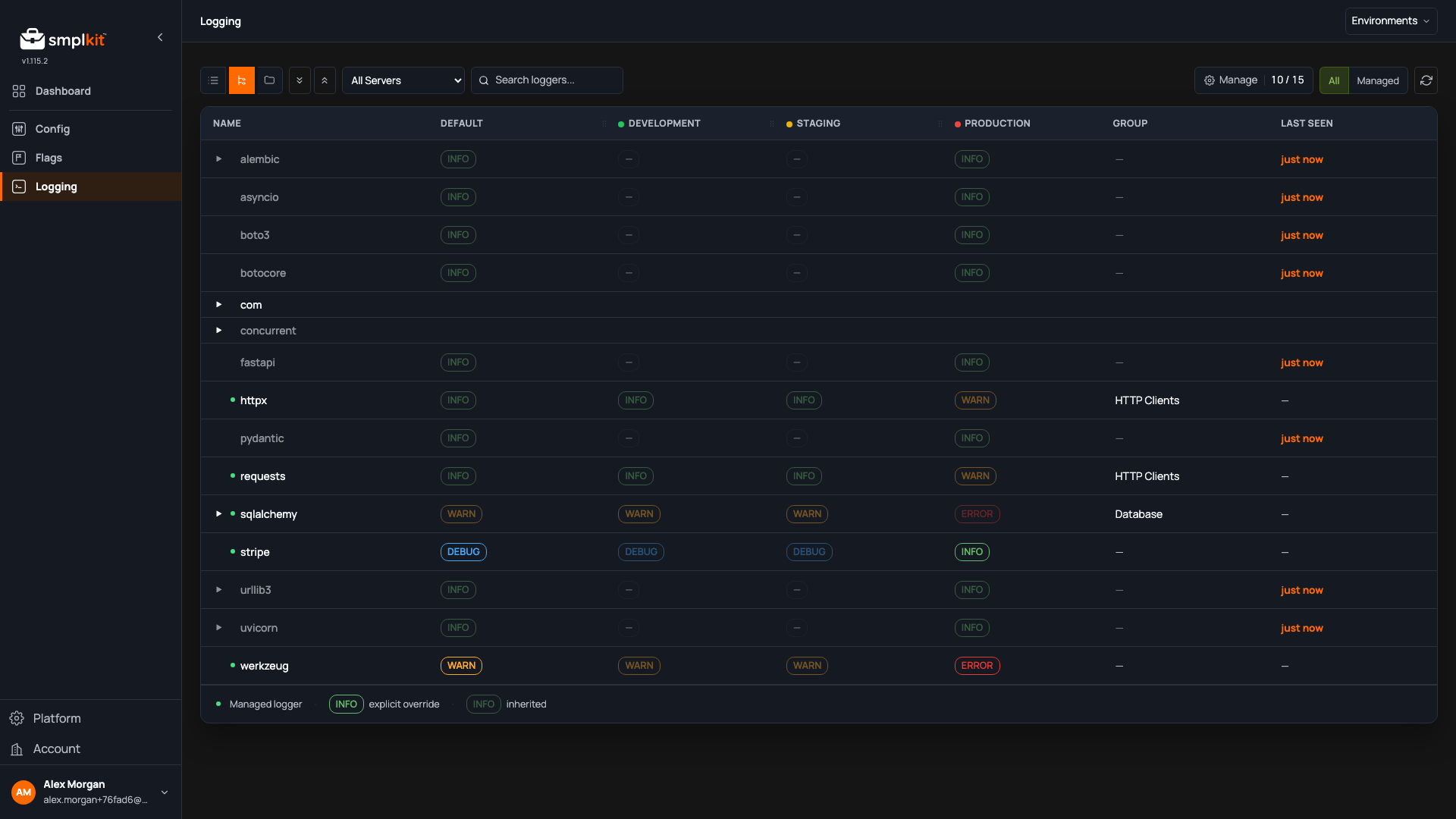The width and height of the screenshot is (1456, 819).
Task: Click HTTP Clients group for httpx
Action: coord(1147,400)
